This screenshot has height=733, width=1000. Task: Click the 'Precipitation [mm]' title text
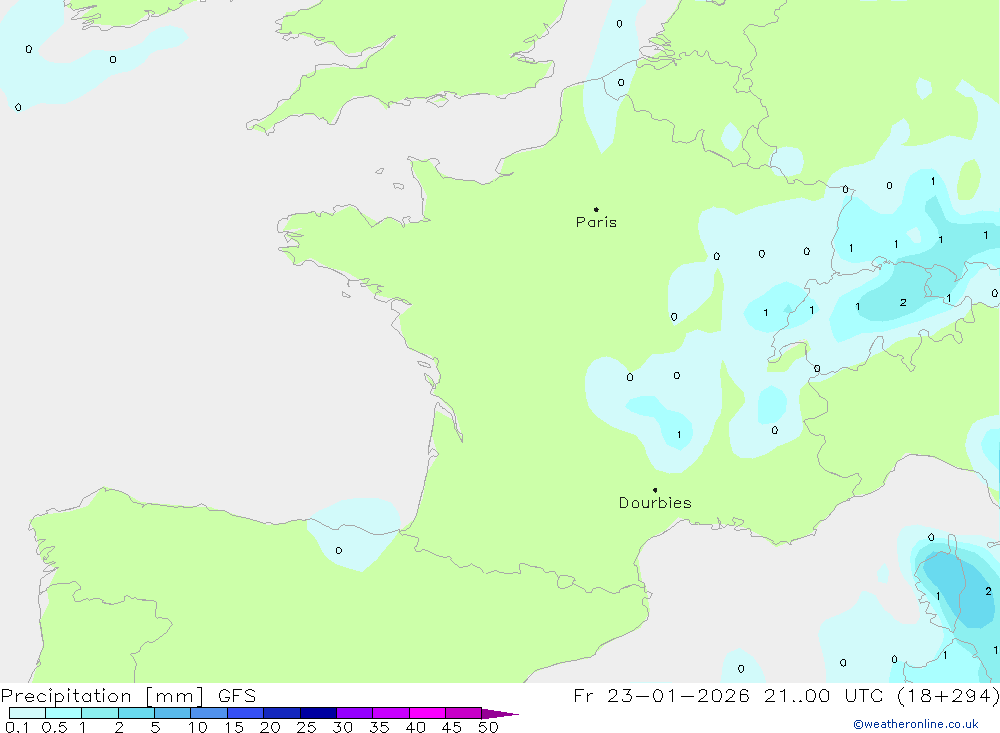[x=102, y=696]
